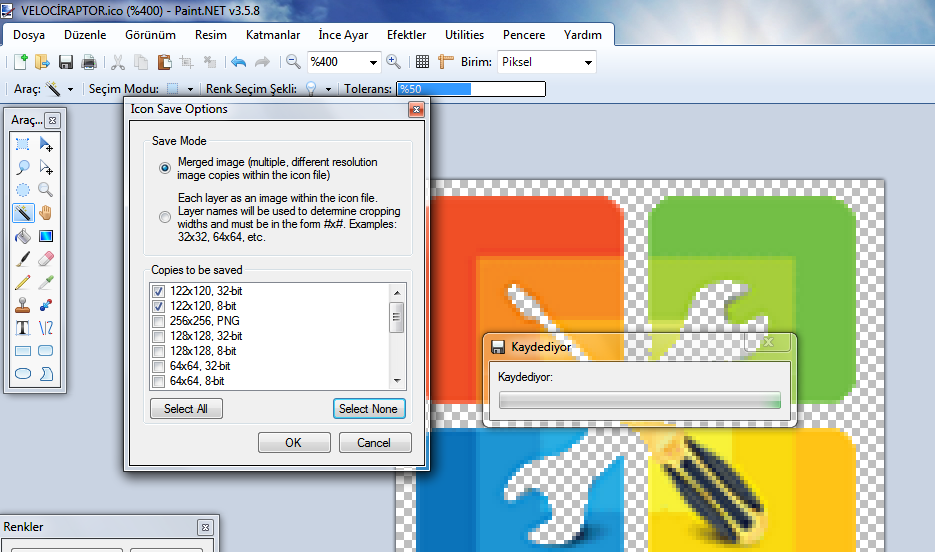Screen dimensions: 935x552
Task: Click the Zoom out magnifier icon
Action: tap(293, 62)
